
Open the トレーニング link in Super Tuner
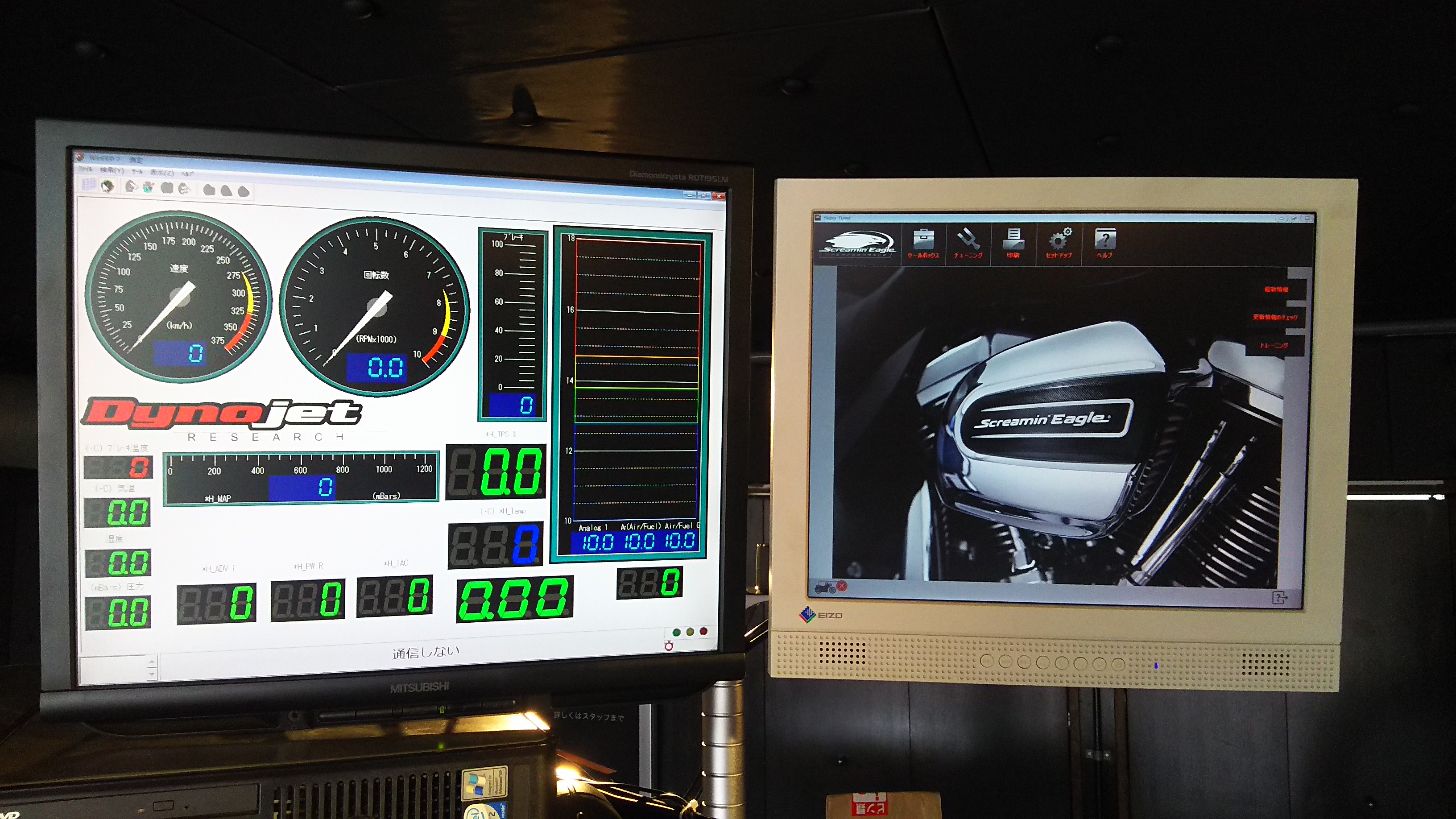(x=1274, y=345)
